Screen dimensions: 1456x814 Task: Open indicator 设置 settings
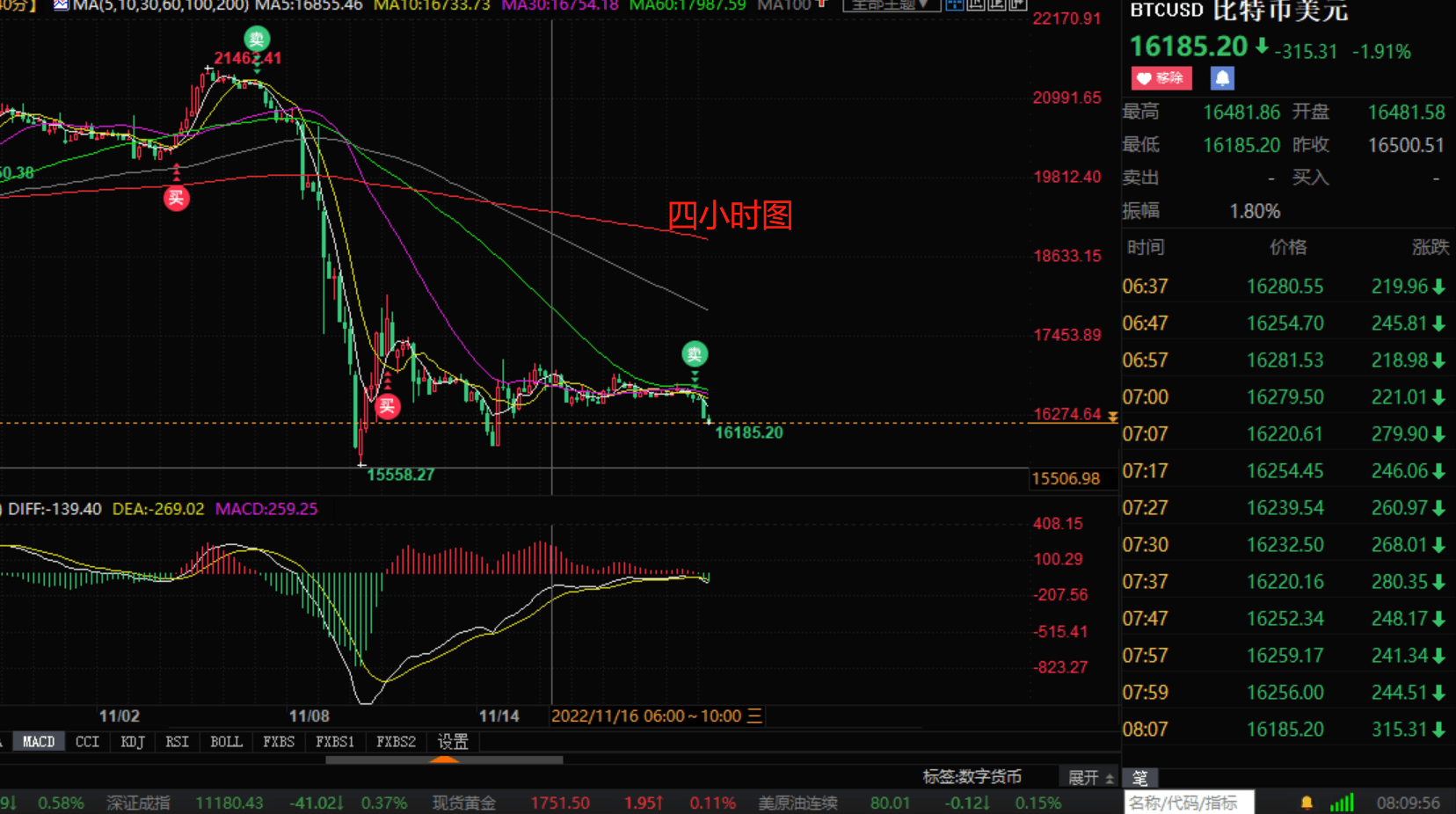[453, 742]
